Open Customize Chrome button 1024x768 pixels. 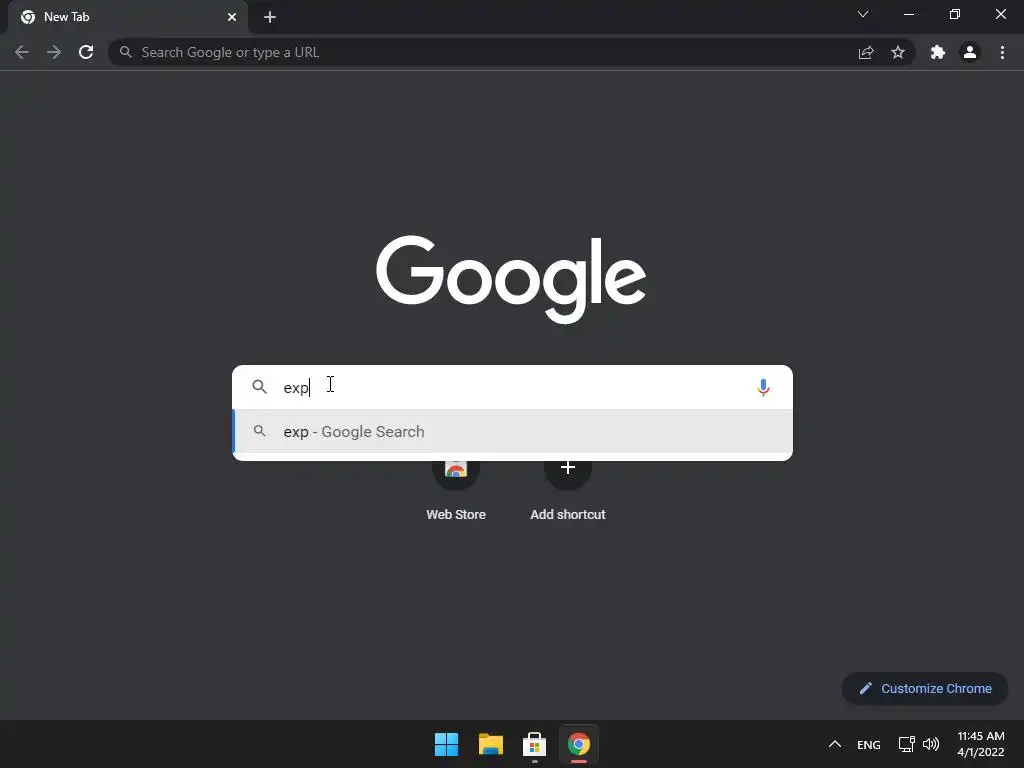point(925,688)
